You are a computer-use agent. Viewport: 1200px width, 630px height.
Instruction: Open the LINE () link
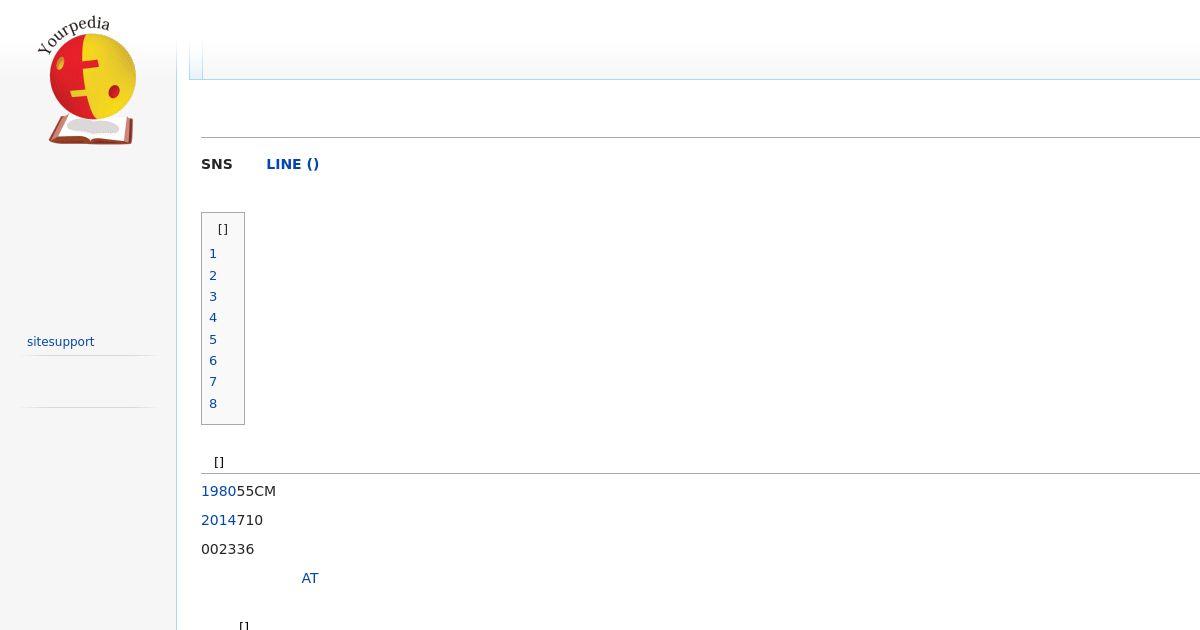[x=293, y=164]
